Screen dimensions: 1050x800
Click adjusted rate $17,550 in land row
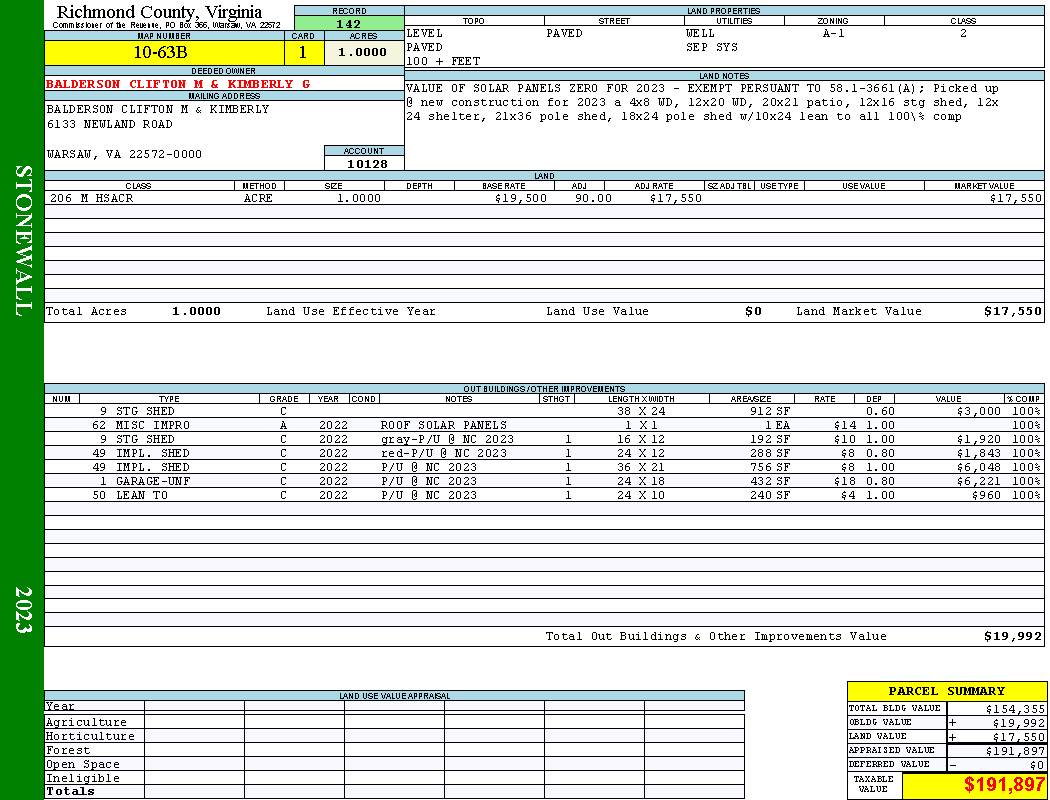(675, 198)
